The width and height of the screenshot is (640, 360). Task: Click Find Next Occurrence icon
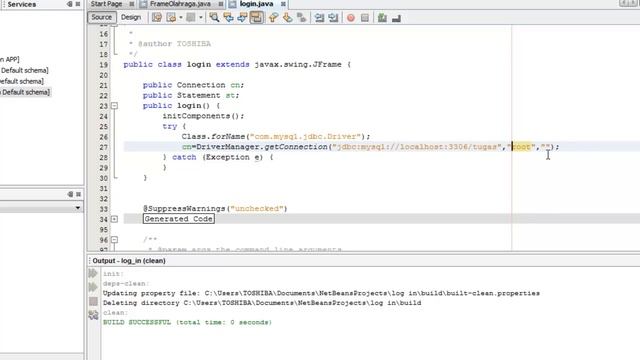pyautogui.click(x=242, y=18)
